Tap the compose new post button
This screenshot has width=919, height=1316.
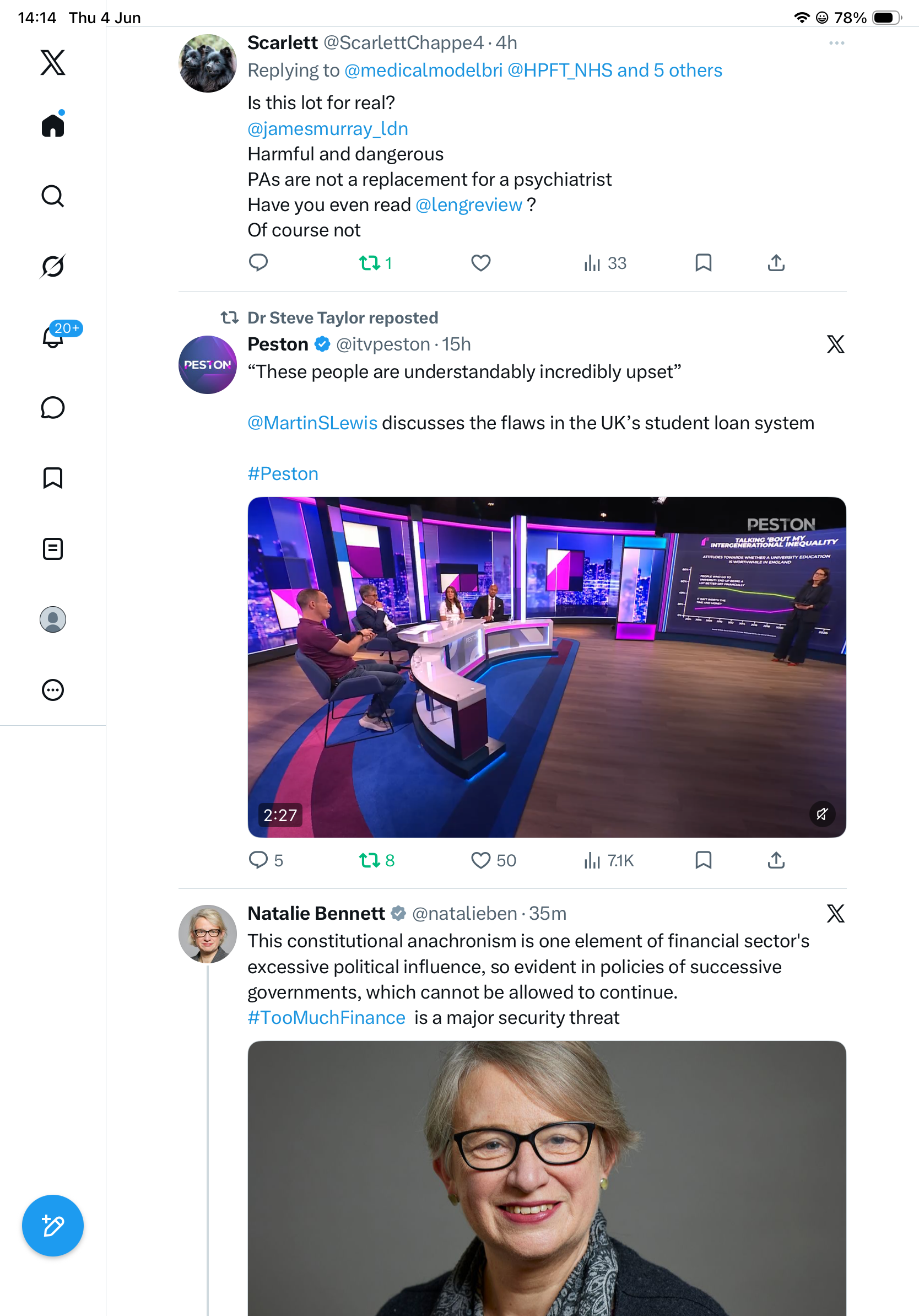pos(53,1226)
